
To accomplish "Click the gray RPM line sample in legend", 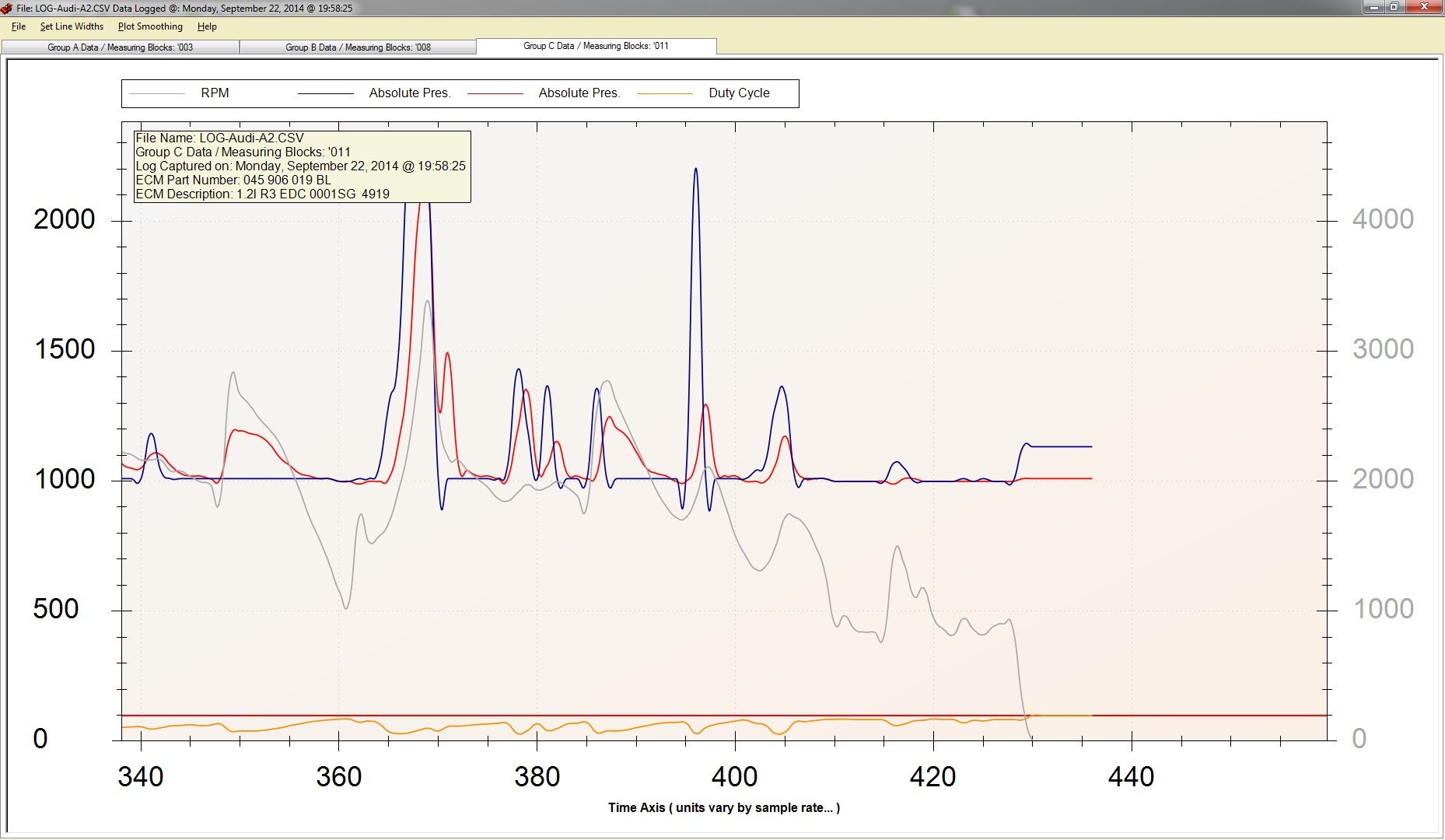I will pyautogui.click(x=157, y=93).
